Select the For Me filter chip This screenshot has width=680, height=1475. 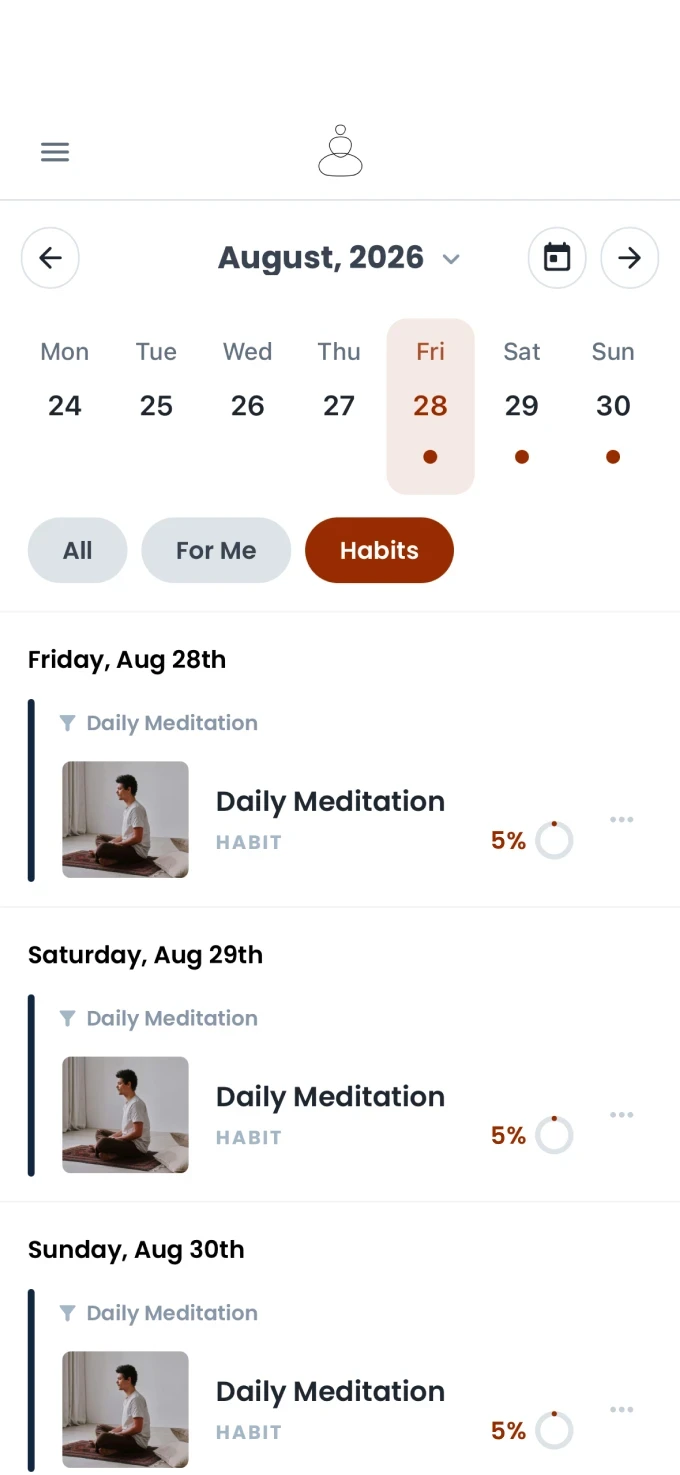click(216, 550)
